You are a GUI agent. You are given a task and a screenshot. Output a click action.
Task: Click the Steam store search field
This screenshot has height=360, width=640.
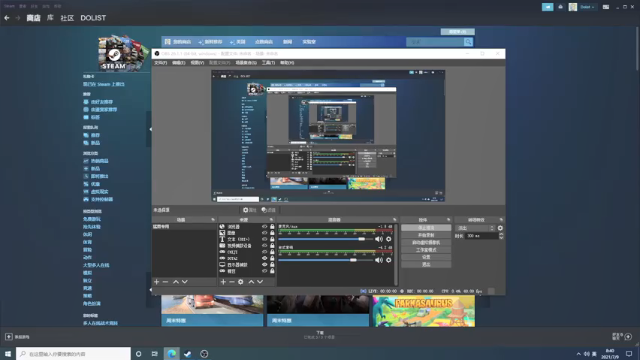coord(435,42)
